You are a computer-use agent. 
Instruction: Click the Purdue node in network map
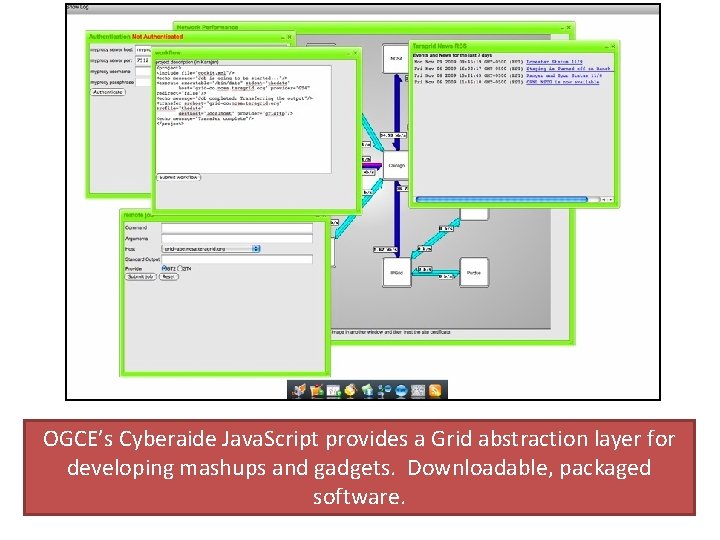(x=474, y=273)
